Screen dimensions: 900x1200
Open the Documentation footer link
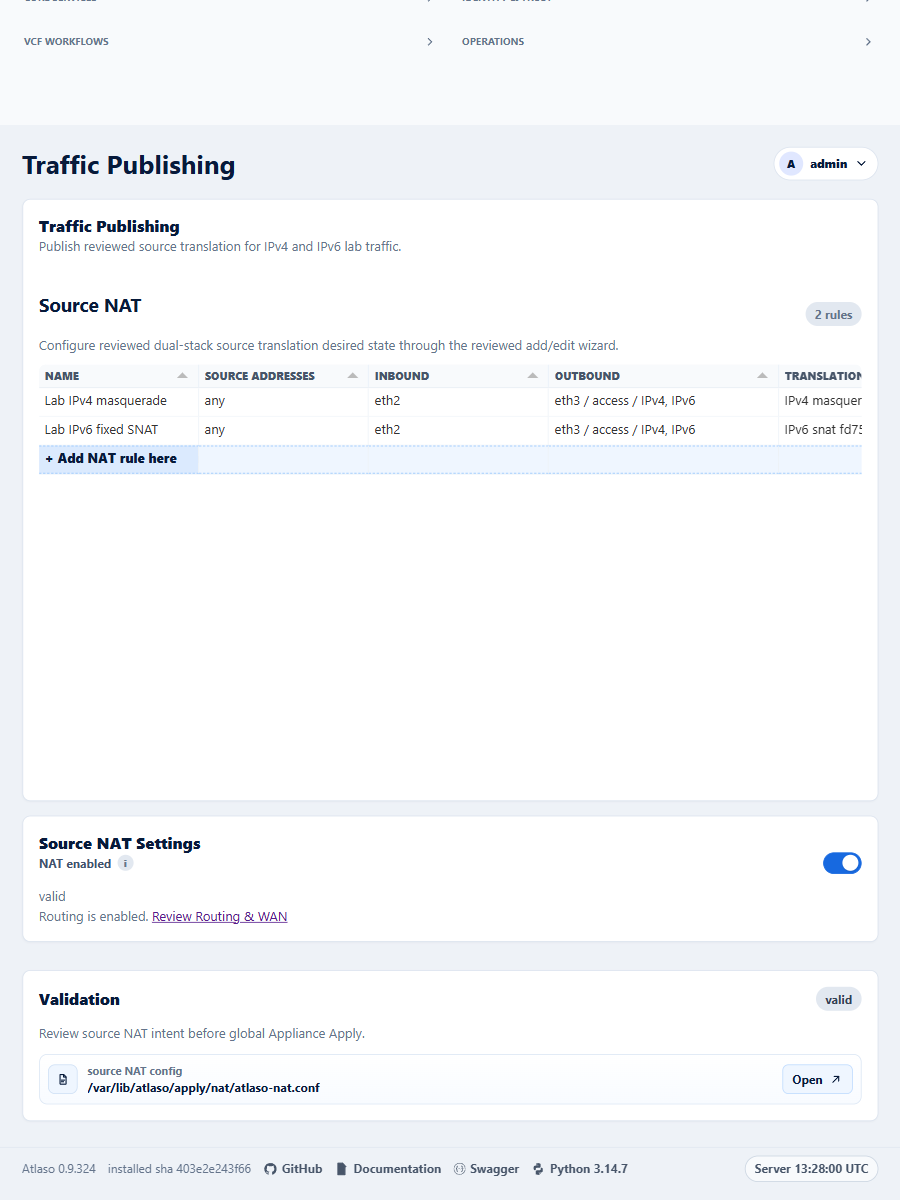click(389, 1169)
